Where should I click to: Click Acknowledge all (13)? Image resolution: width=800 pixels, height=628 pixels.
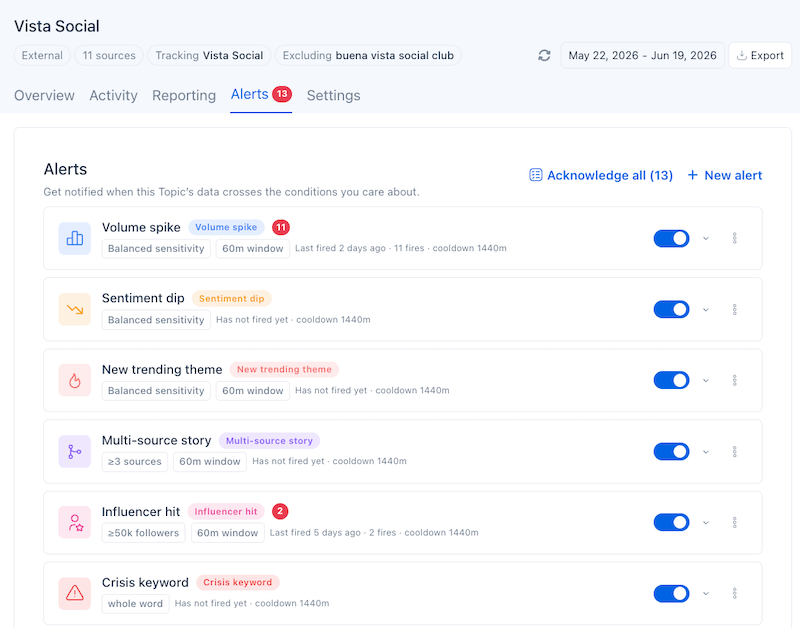(601, 175)
